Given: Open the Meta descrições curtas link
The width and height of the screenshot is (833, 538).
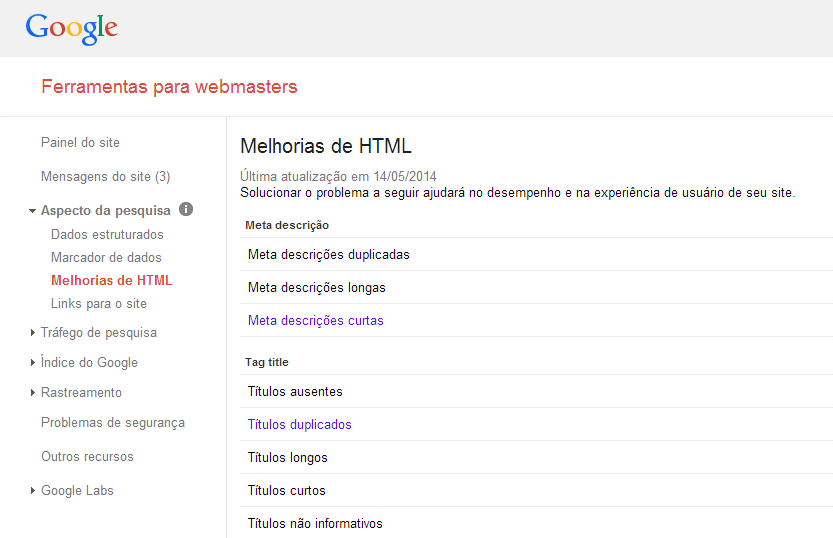Looking at the screenshot, I should coord(315,321).
